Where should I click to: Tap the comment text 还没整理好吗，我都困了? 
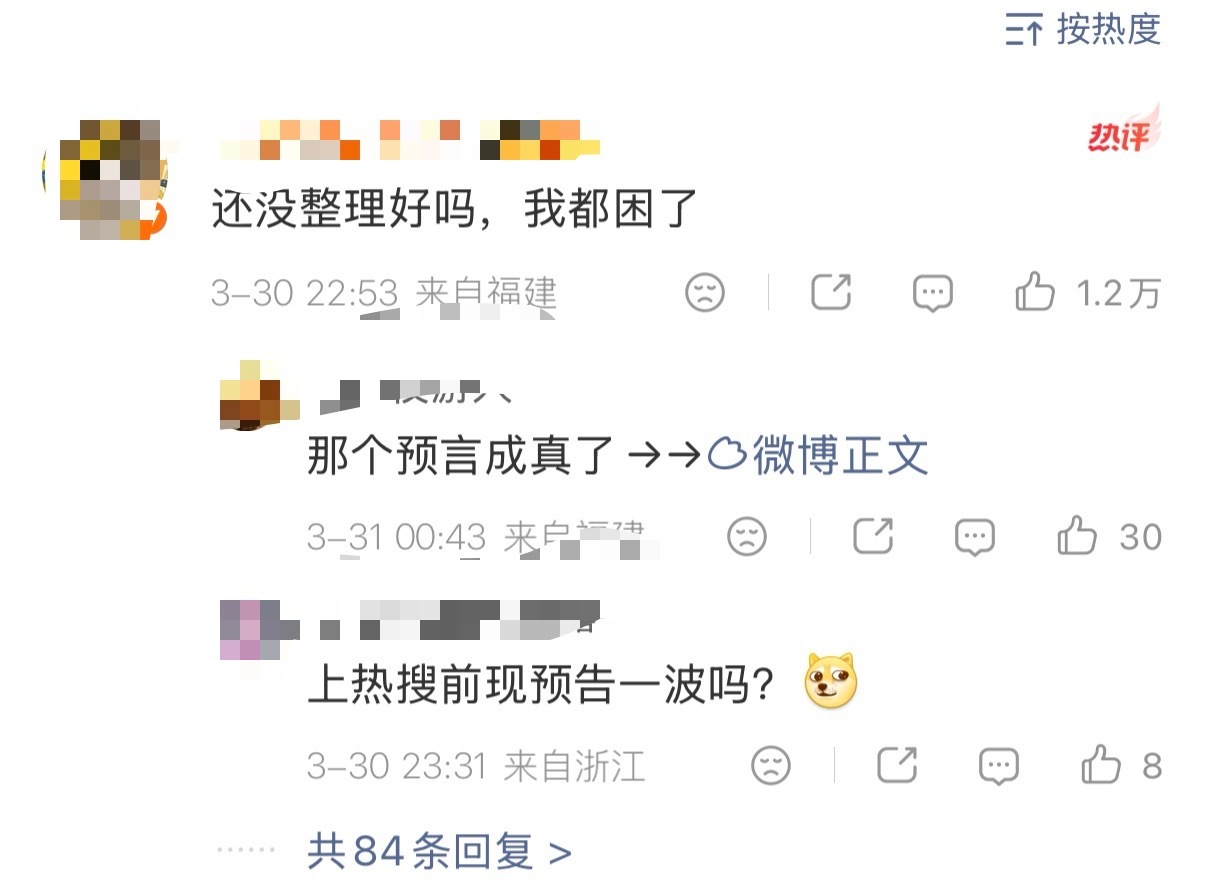click(x=454, y=210)
